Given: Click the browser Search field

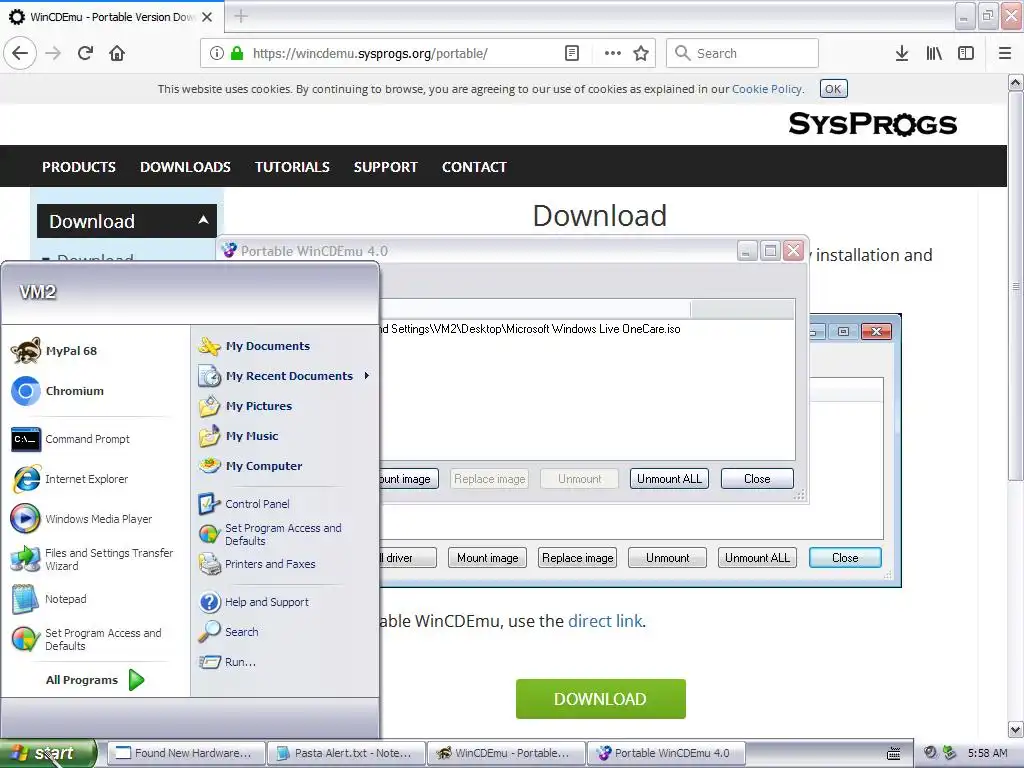Looking at the screenshot, I should pyautogui.click(x=743, y=54).
